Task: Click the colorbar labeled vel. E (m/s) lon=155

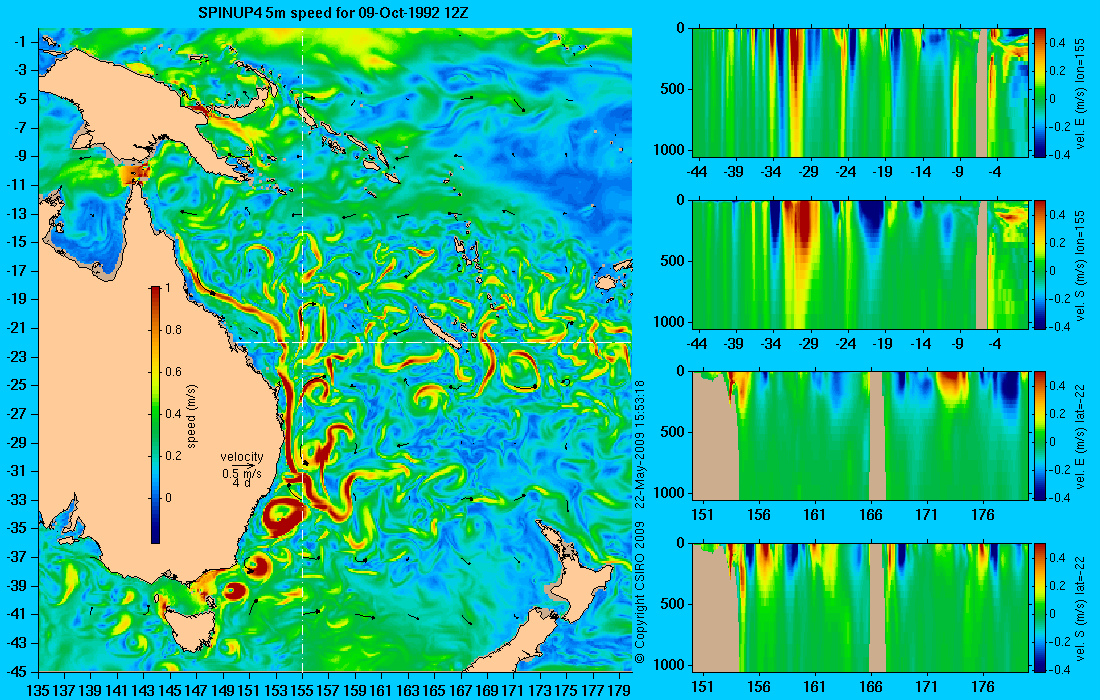Action: point(1040,92)
